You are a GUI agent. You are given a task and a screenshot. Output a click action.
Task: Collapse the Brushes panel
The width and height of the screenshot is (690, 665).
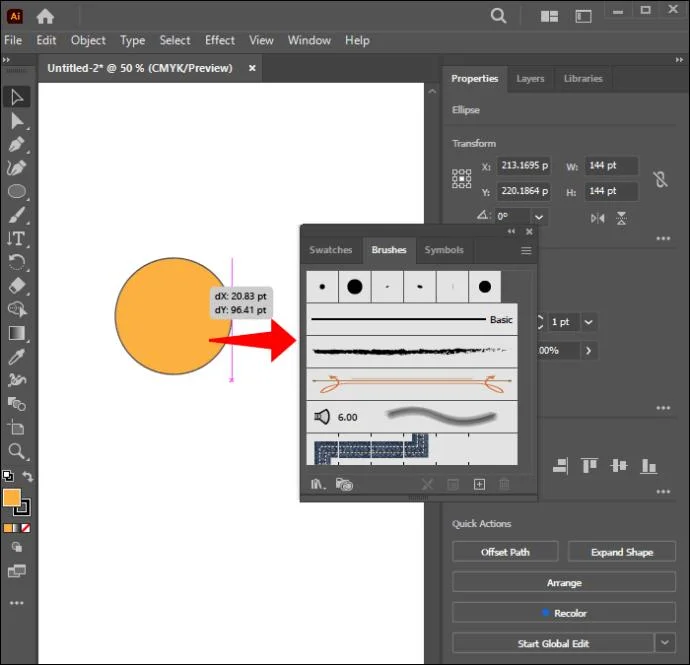pyautogui.click(x=511, y=231)
